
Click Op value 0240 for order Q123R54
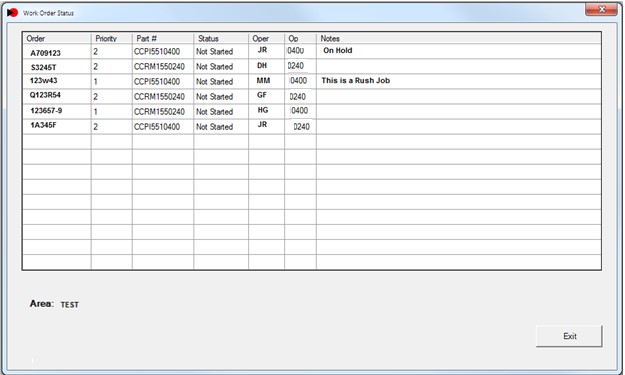(x=298, y=97)
